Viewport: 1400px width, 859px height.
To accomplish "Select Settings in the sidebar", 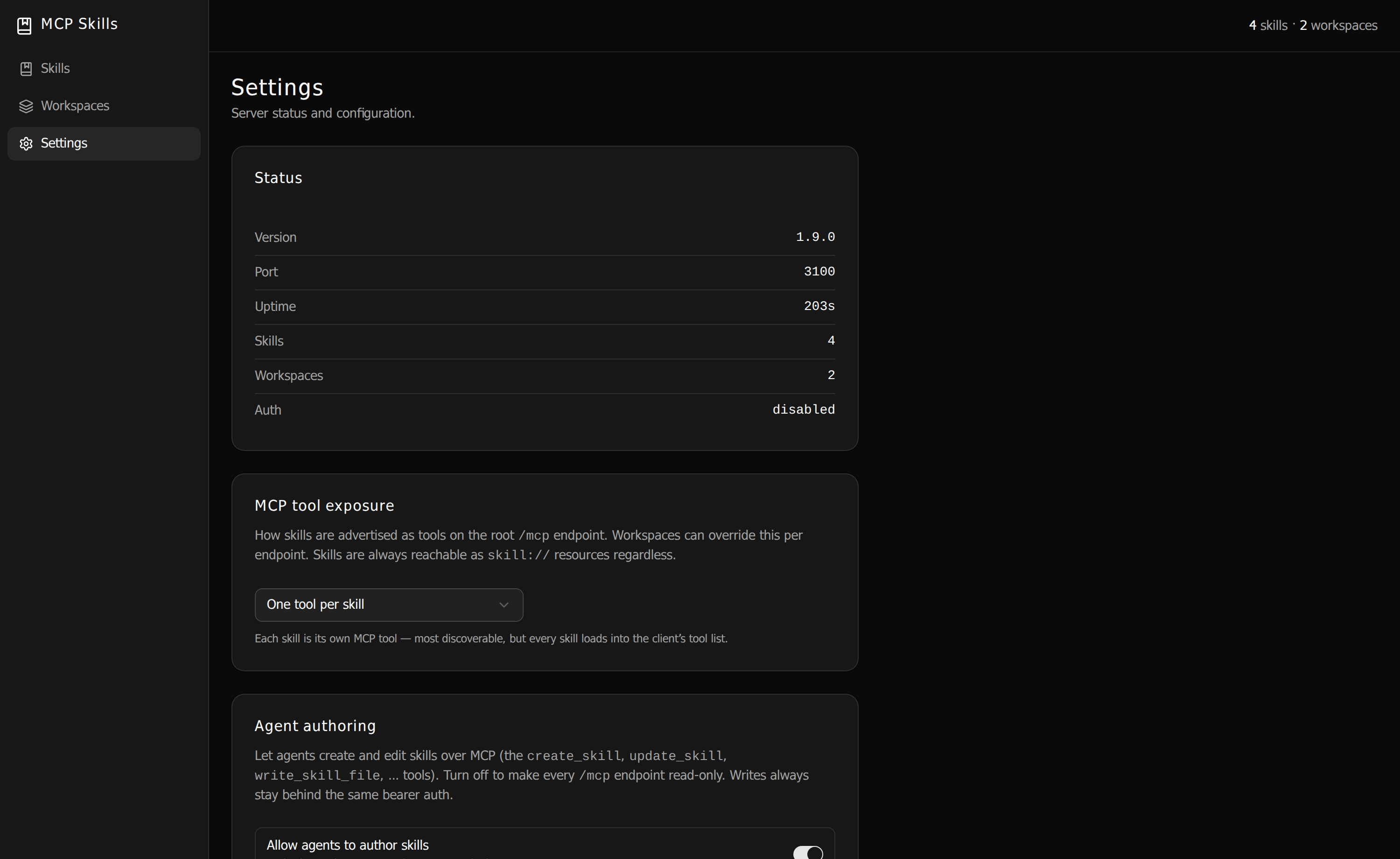I will [104, 143].
